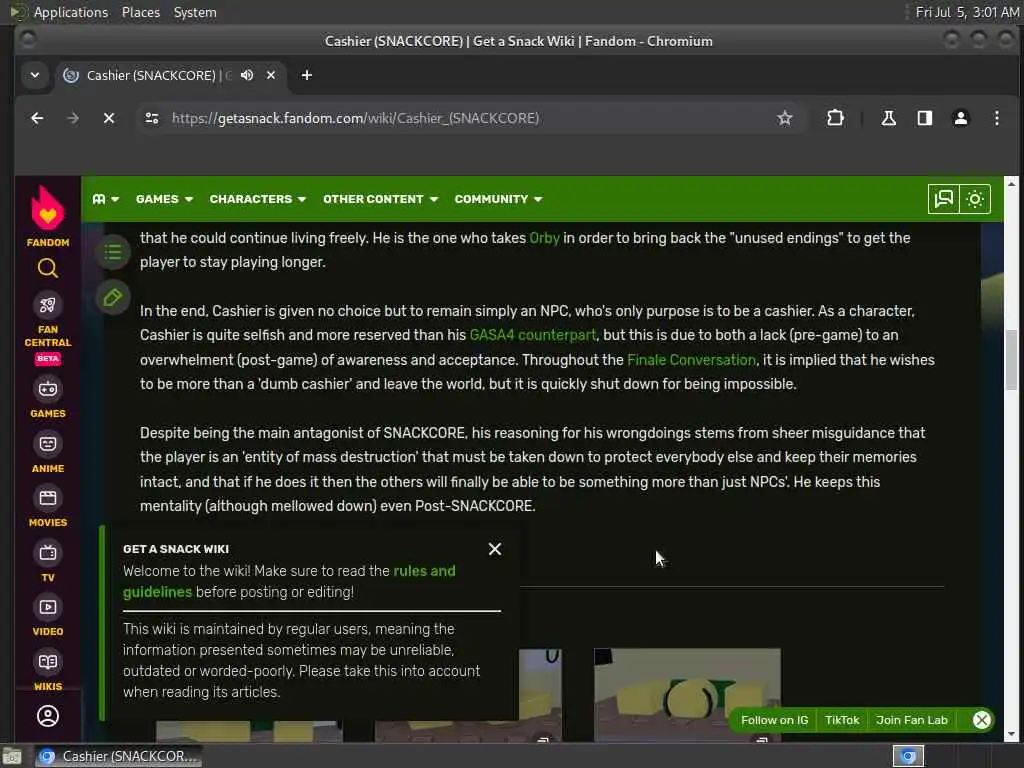1024x768 pixels.
Task: Open the Anime sidebar section
Action: tap(48, 453)
